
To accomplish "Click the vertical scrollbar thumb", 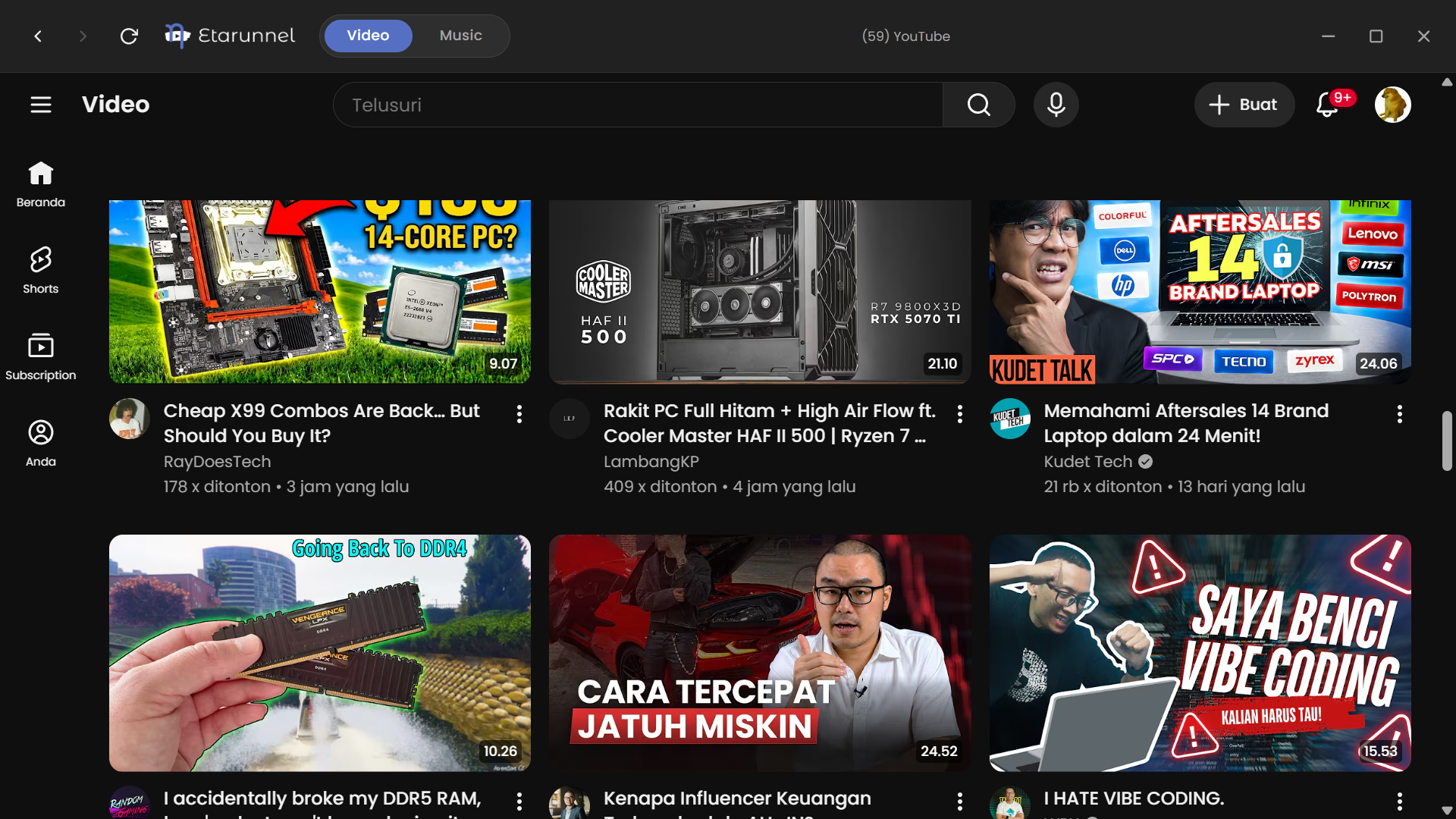I will pos(1447,441).
